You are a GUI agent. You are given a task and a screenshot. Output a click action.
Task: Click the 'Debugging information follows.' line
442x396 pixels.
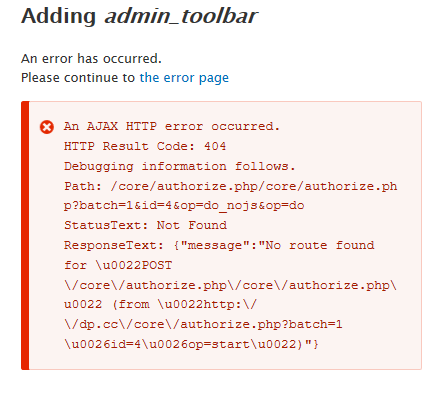[180, 166]
